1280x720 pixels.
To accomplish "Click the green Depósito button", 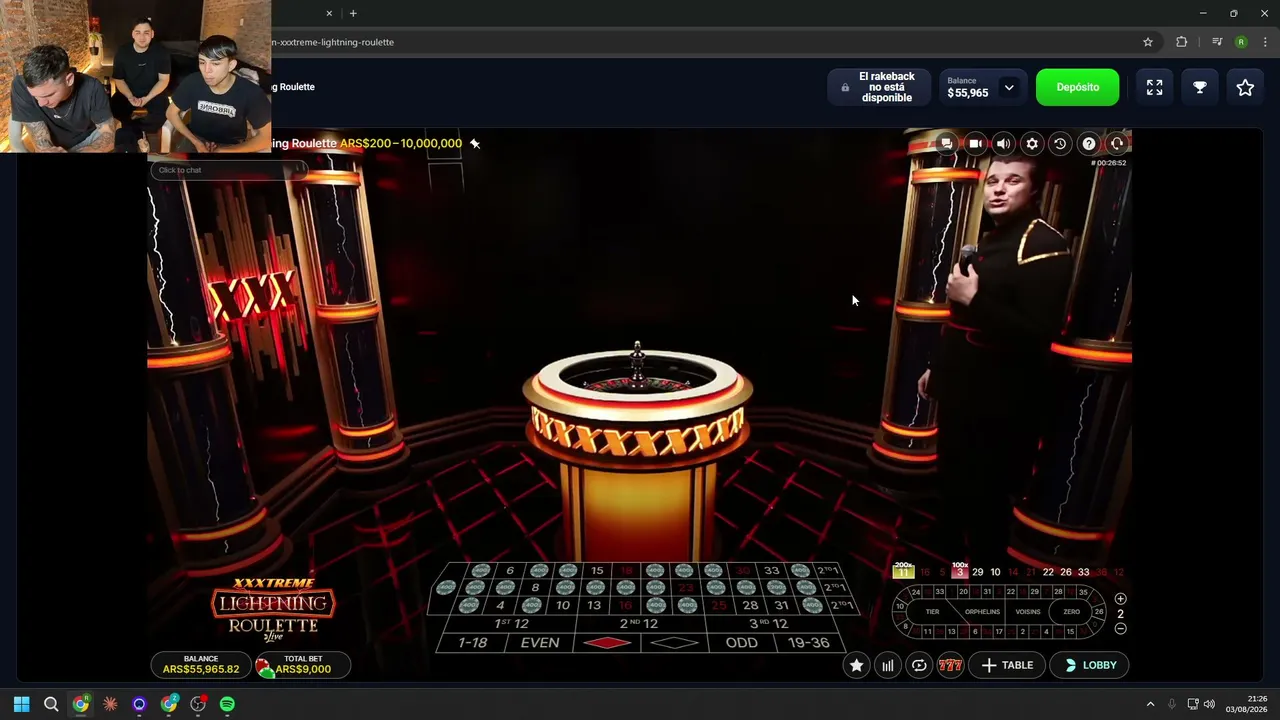I will (x=1077, y=87).
